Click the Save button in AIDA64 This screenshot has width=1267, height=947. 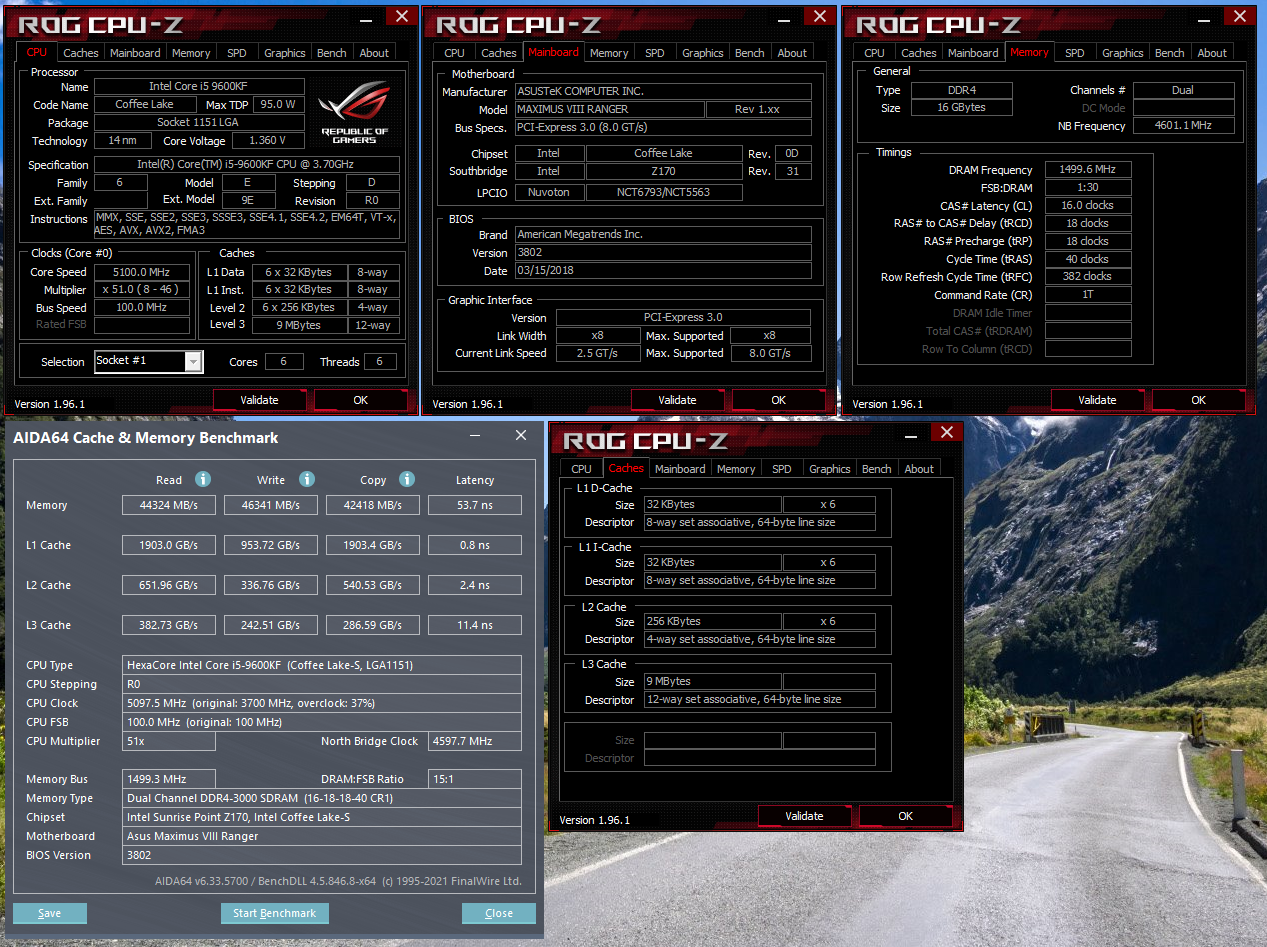click(x=50, y=913)
